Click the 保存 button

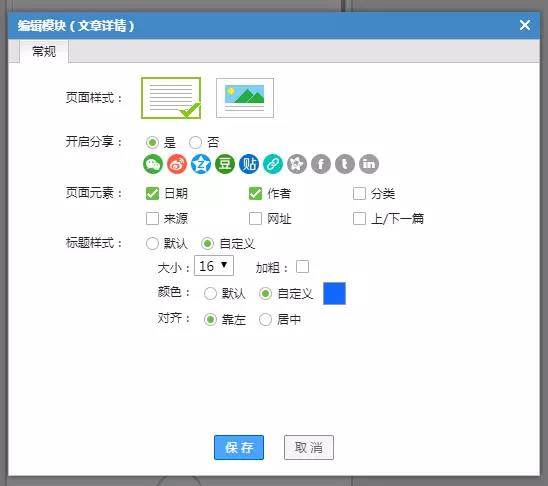click(x=239, y=447)
